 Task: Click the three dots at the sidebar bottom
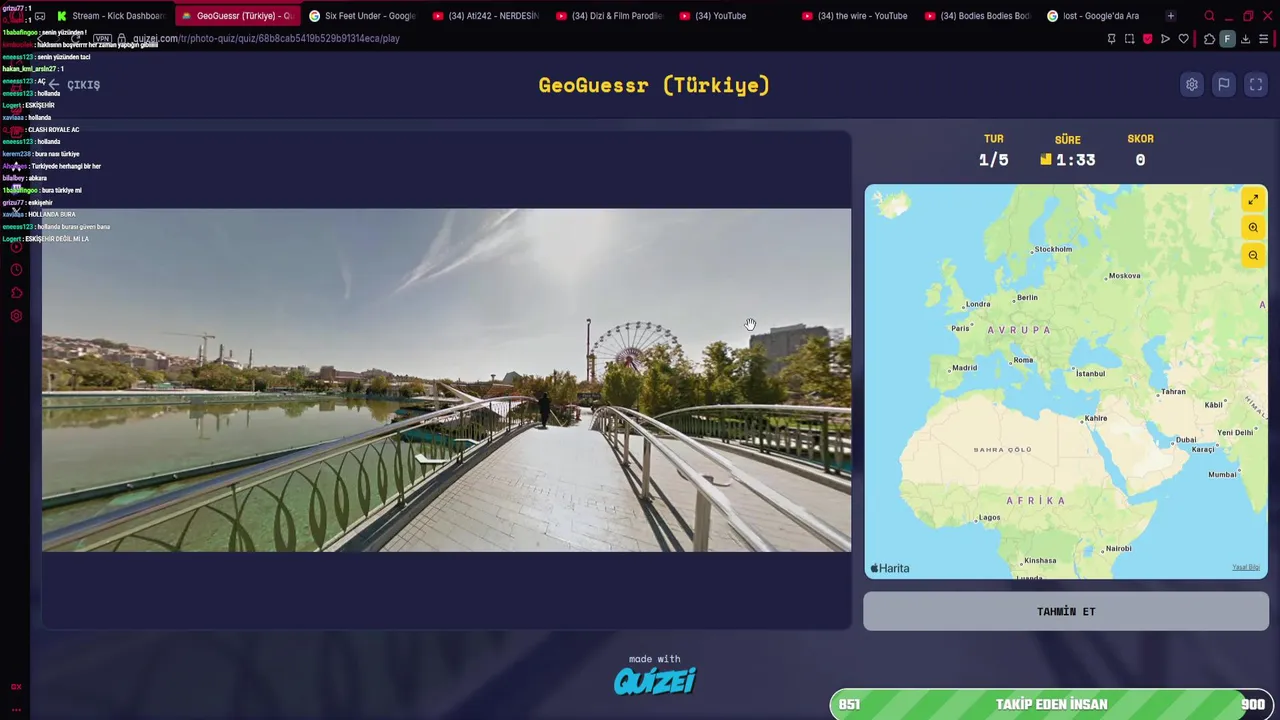[x=16, y=709]
